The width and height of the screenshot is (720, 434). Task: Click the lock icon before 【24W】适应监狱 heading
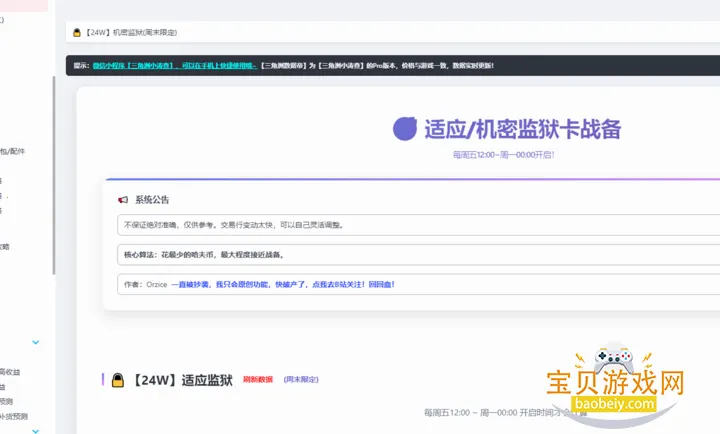118,380
